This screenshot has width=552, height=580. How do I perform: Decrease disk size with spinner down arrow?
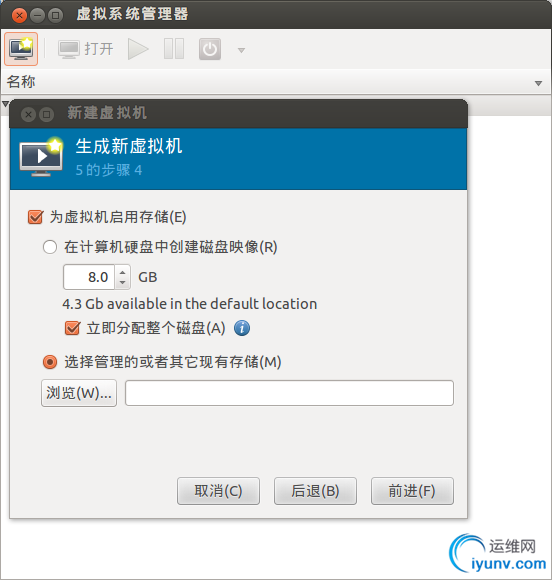pos(122,283)
